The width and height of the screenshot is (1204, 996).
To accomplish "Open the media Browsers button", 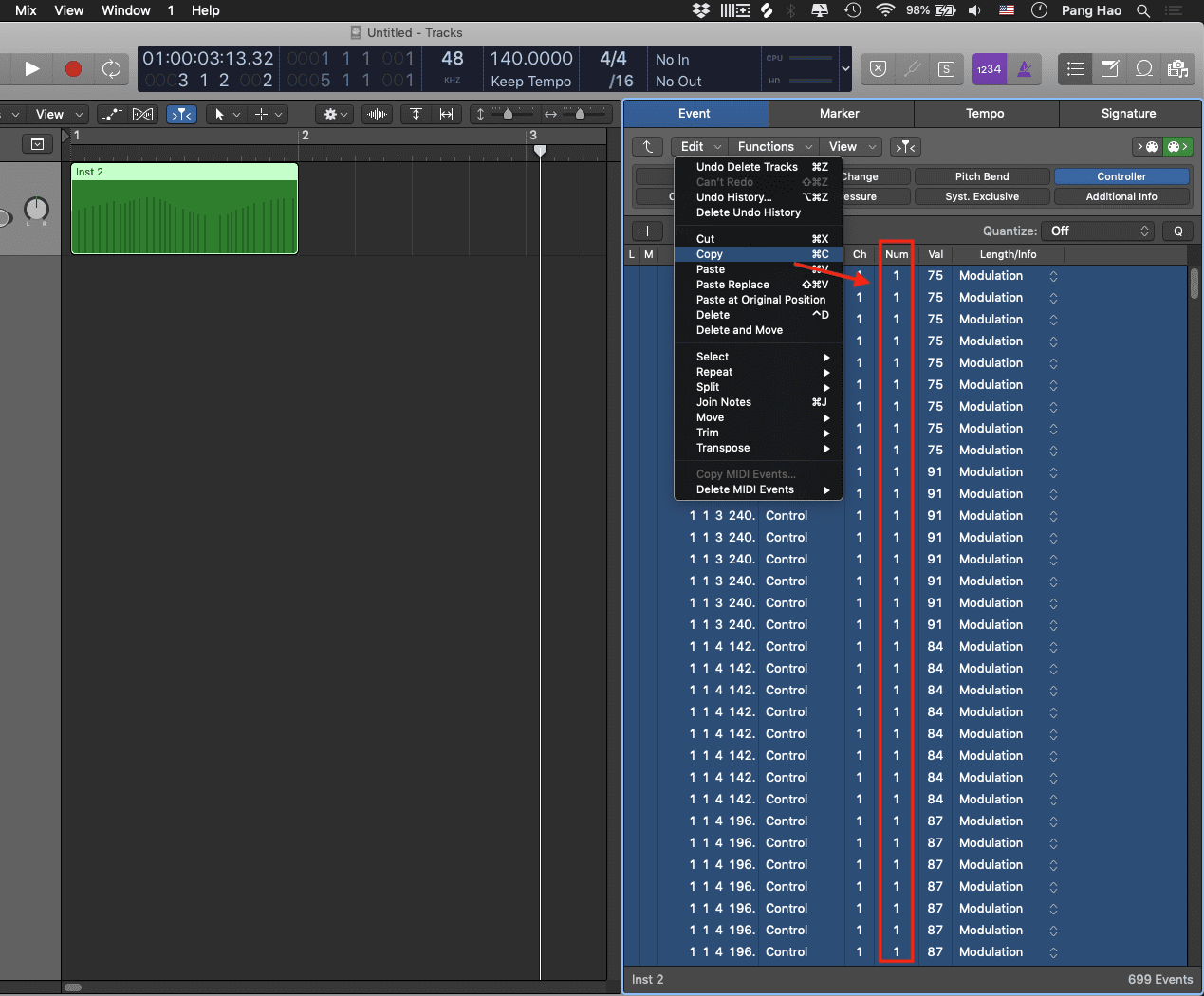I will click(x=1177, y=69).
